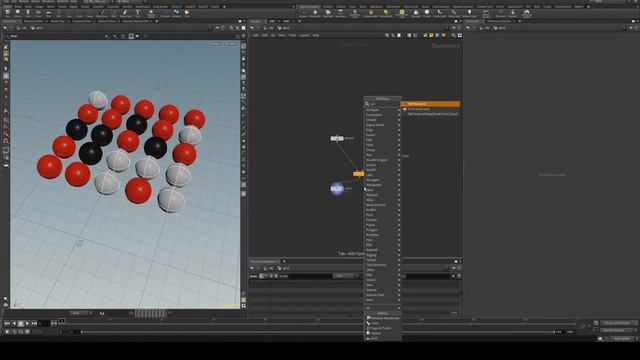Viewport: 640px width, 360px height.
Task: Open the Test Geometry category in TAB menu
Action: click(382, 265)
